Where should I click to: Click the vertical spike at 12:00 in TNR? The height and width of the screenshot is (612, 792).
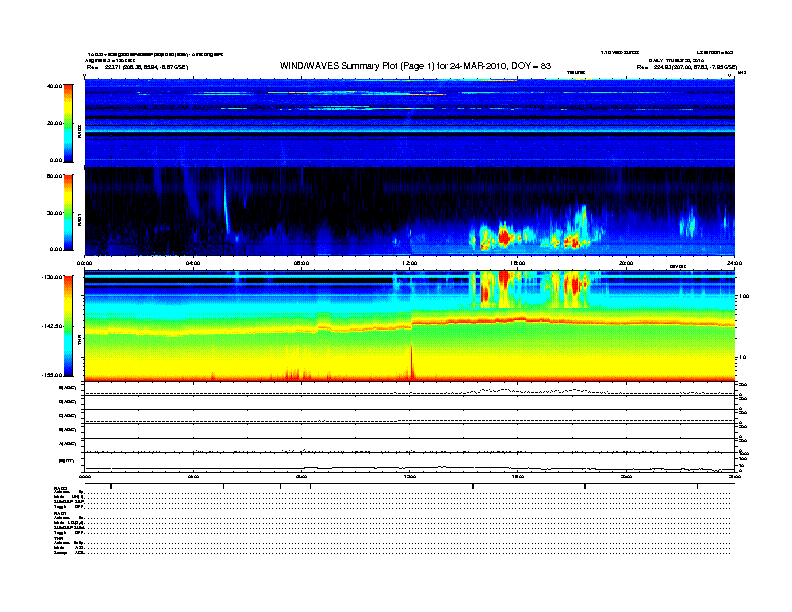(411, 360)
